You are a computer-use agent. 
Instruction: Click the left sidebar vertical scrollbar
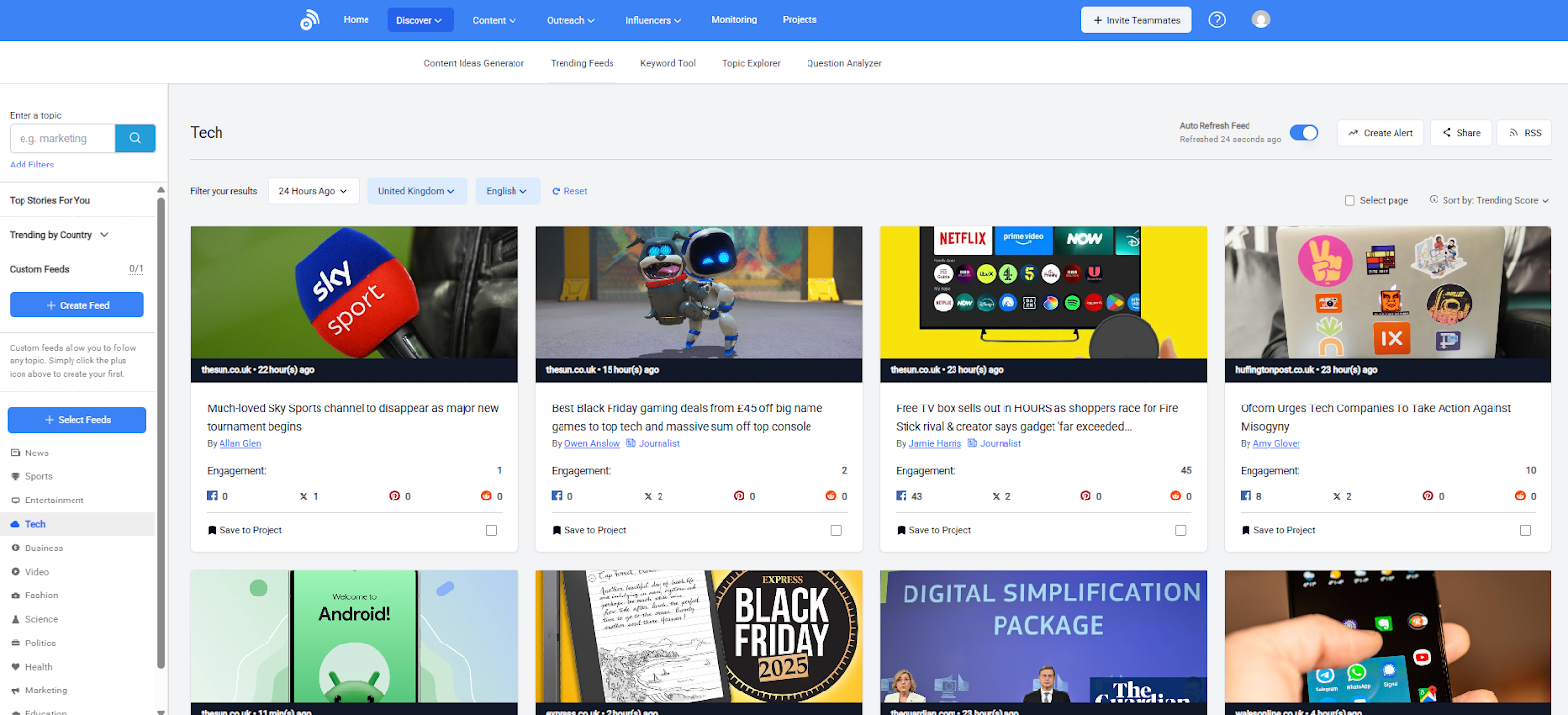pyautogui.click(x=161, y=431)
